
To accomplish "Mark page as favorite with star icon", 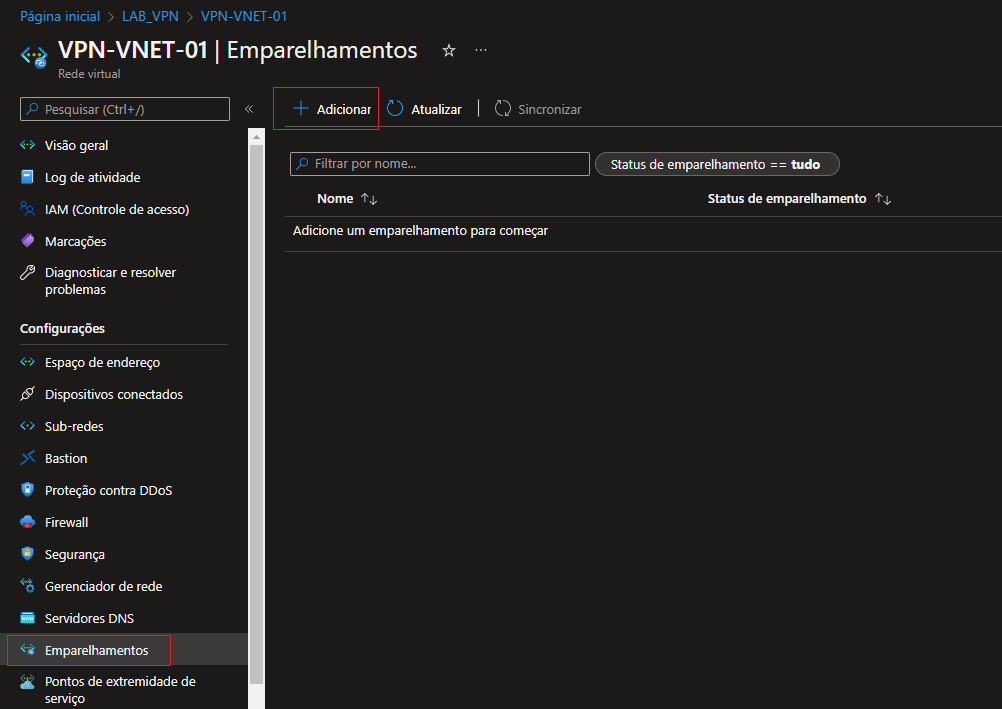I will tap(449, 50).
